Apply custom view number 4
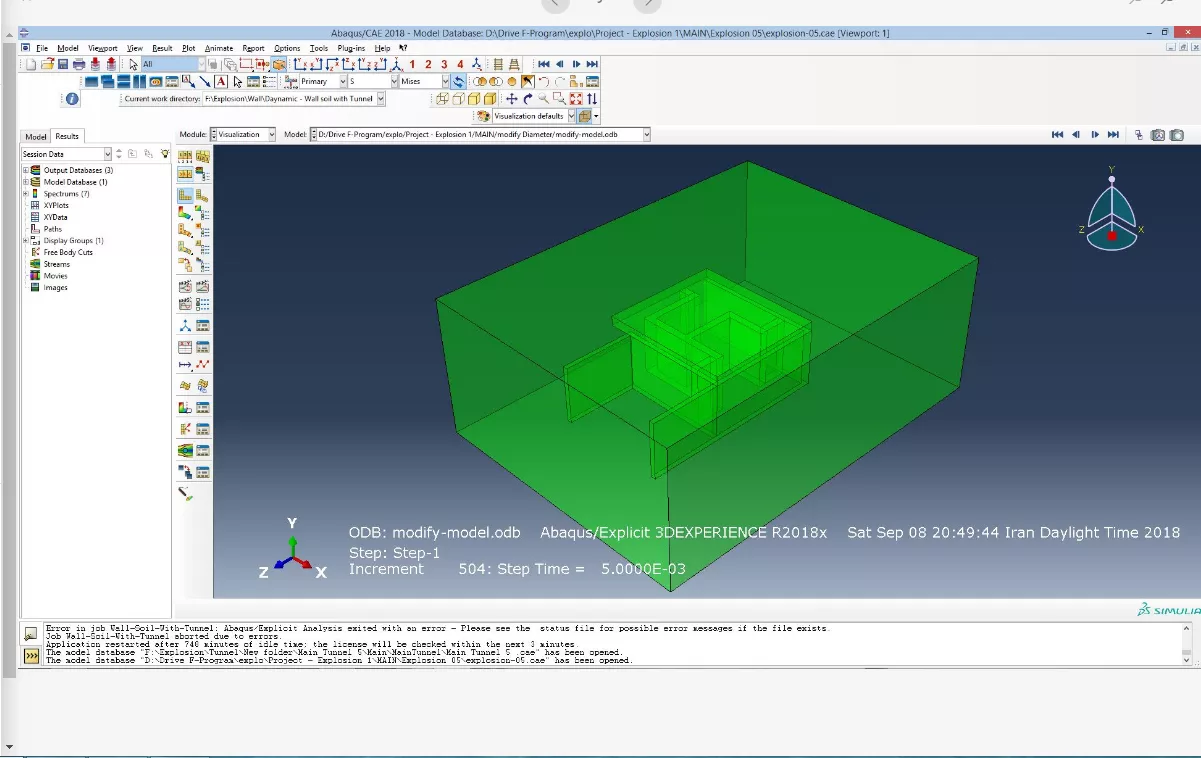The width and height of the screenshot is (1201, 758). (460, 64)
